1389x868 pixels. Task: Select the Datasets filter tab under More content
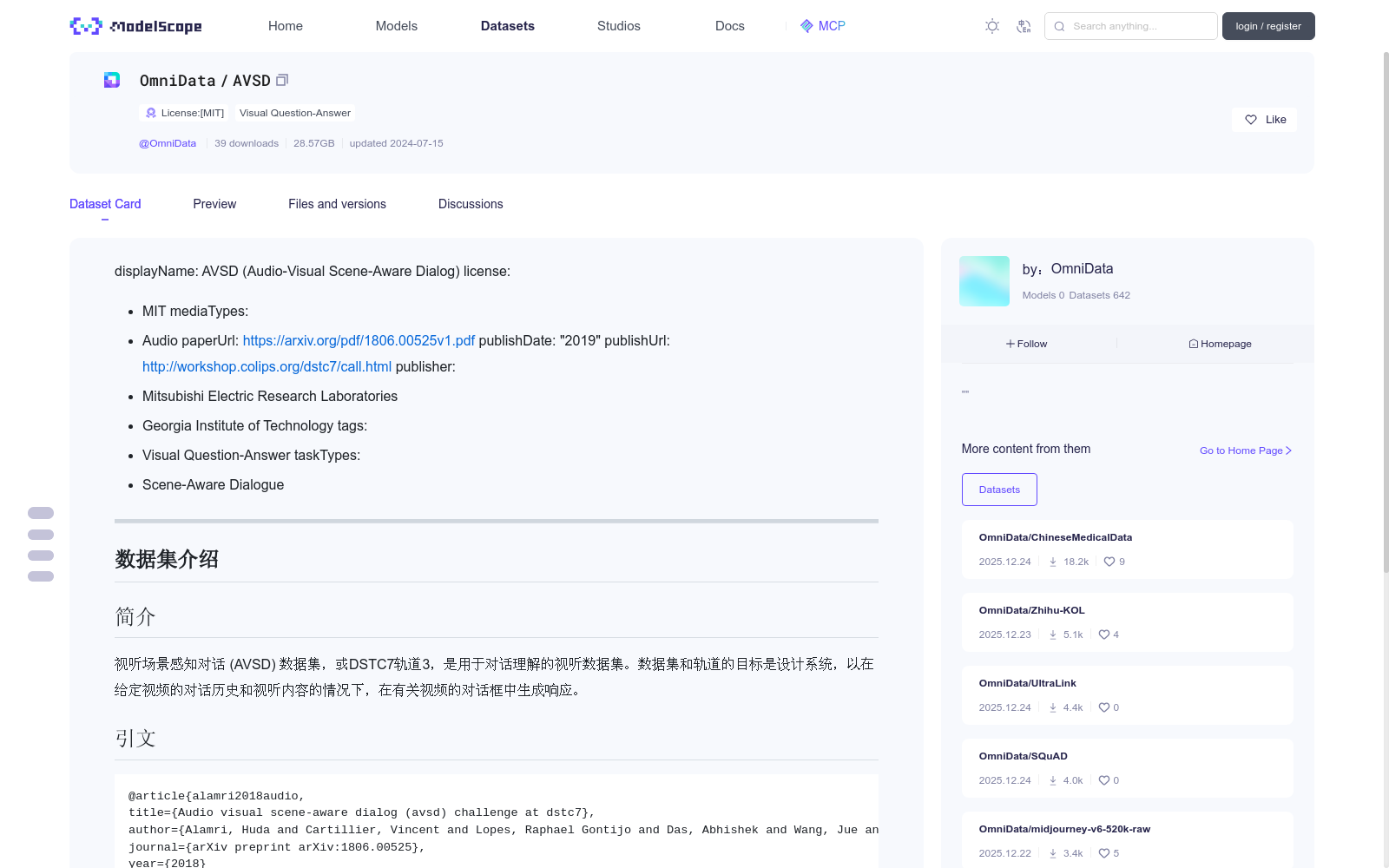click(x=999, y=490)
